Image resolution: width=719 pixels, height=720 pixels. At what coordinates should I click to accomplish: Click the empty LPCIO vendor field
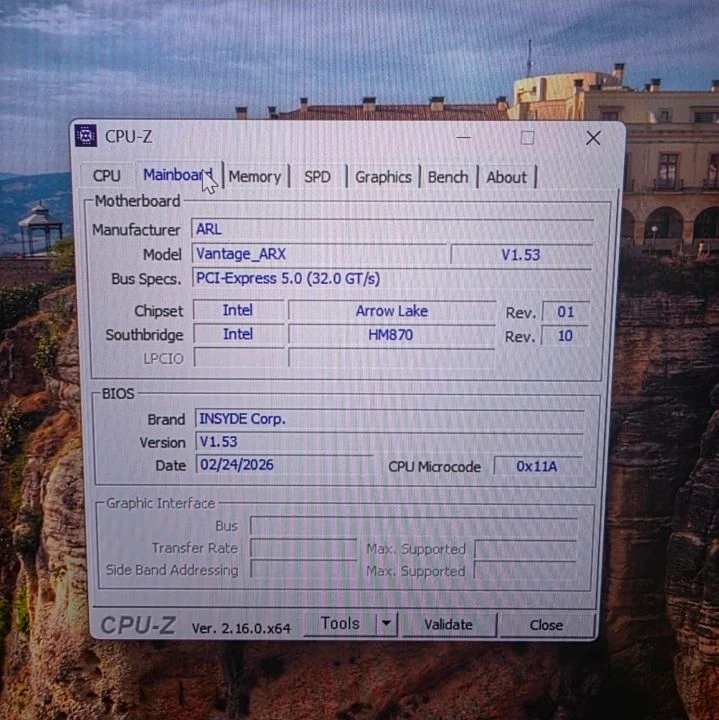pyautogui.click(x=239, y=357)
